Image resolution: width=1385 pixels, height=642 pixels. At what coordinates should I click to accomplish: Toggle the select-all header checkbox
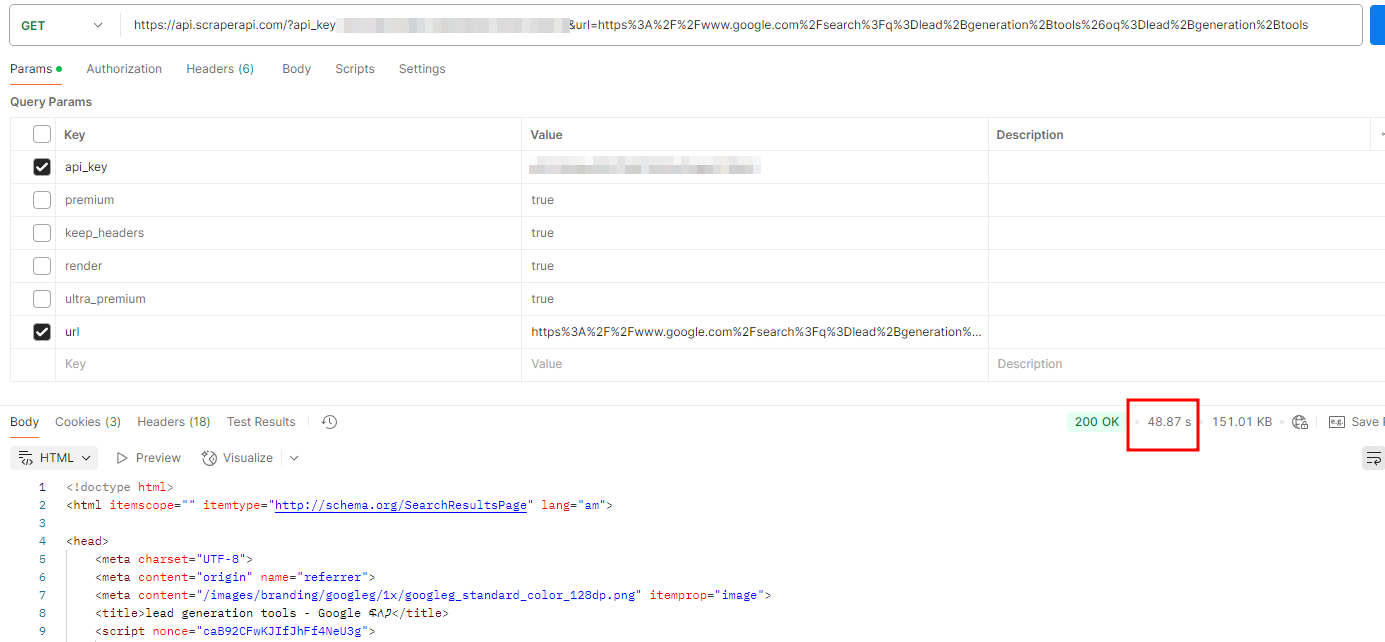pos(42,134)
